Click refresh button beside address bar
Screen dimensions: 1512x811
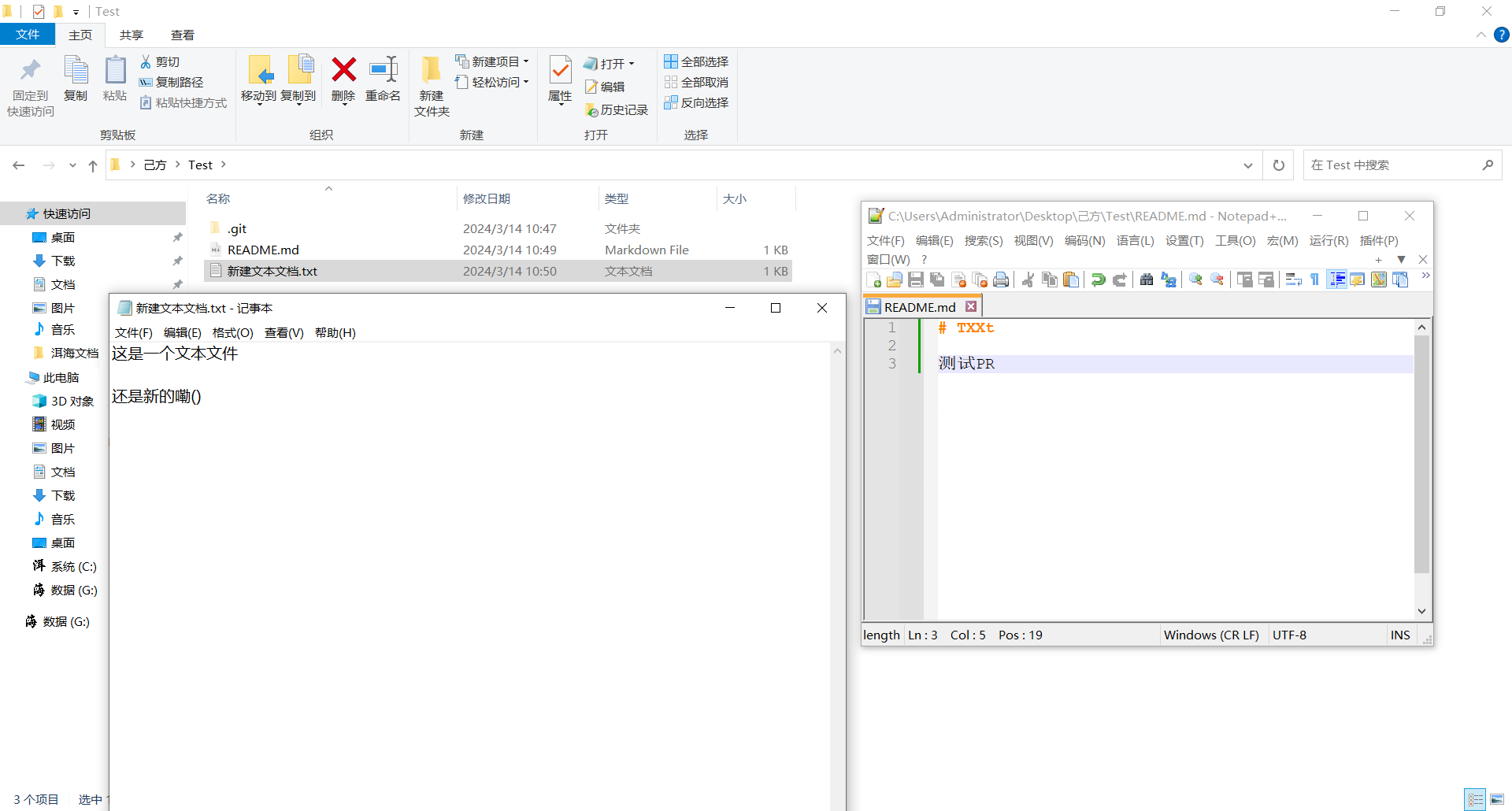(1279, 165)
